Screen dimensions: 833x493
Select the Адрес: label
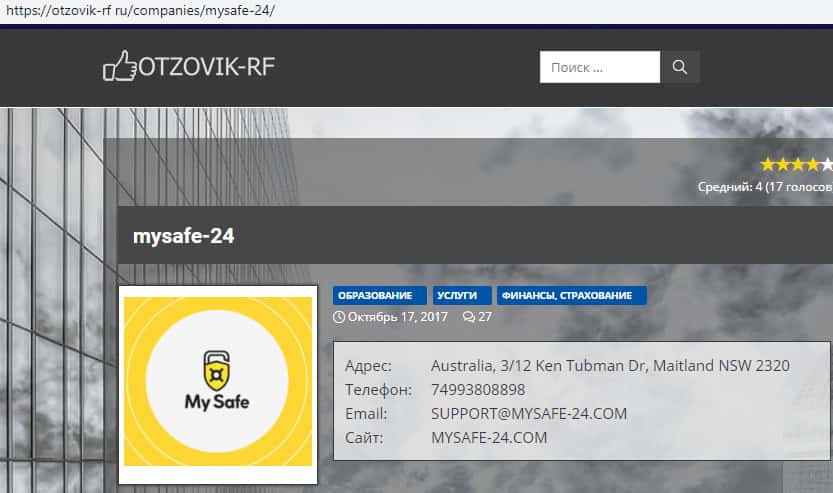point(368,366)
